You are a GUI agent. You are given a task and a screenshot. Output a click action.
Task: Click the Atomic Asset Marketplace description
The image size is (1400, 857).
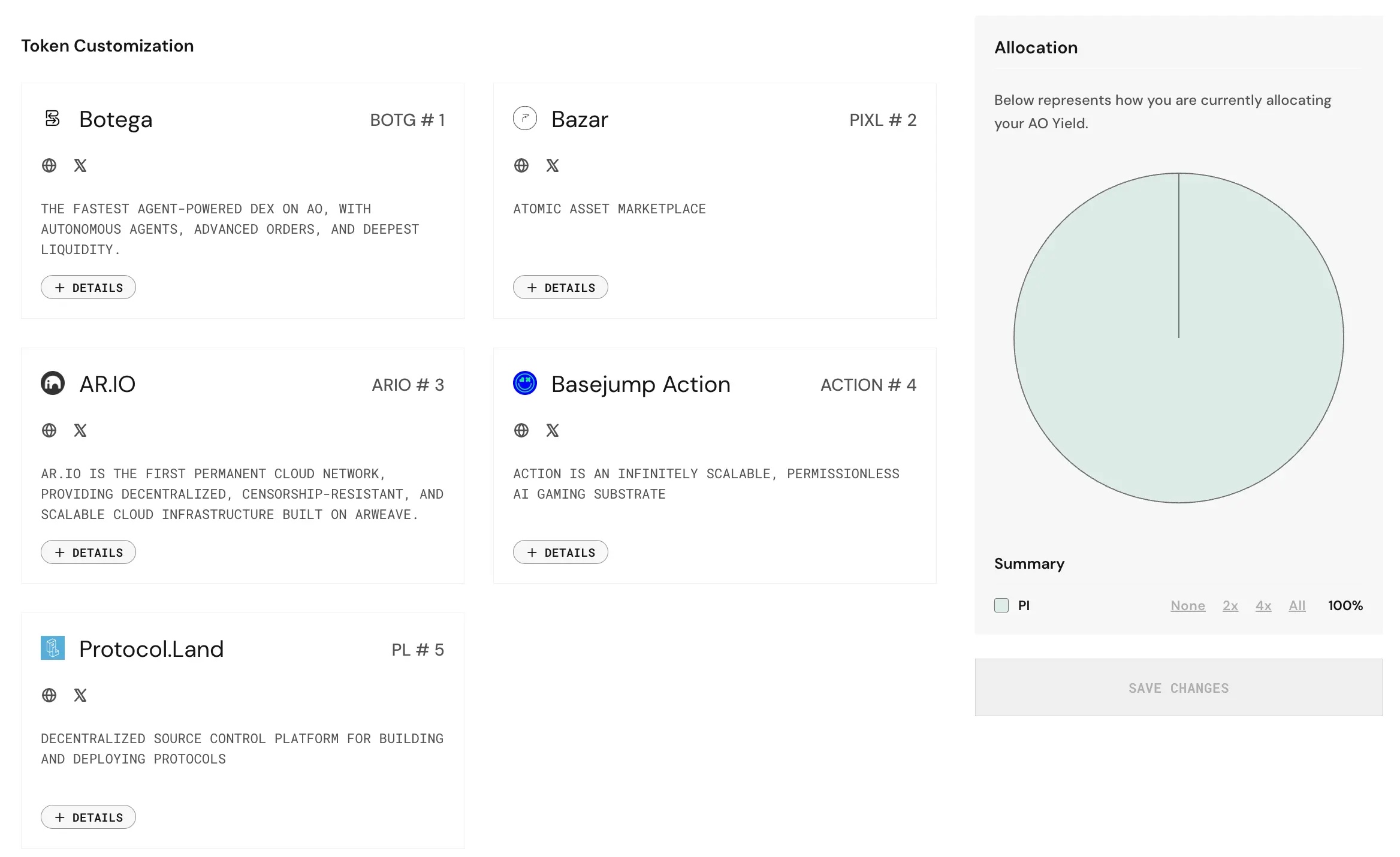(610, 209)
